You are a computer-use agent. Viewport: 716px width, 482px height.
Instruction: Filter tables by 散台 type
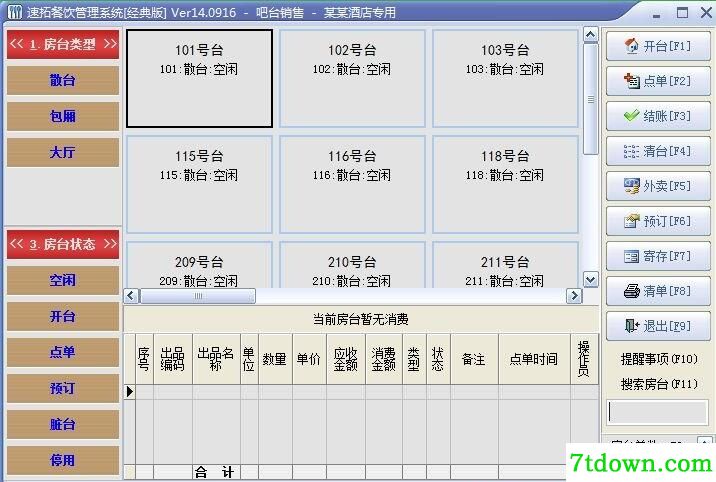coord(63,80)
